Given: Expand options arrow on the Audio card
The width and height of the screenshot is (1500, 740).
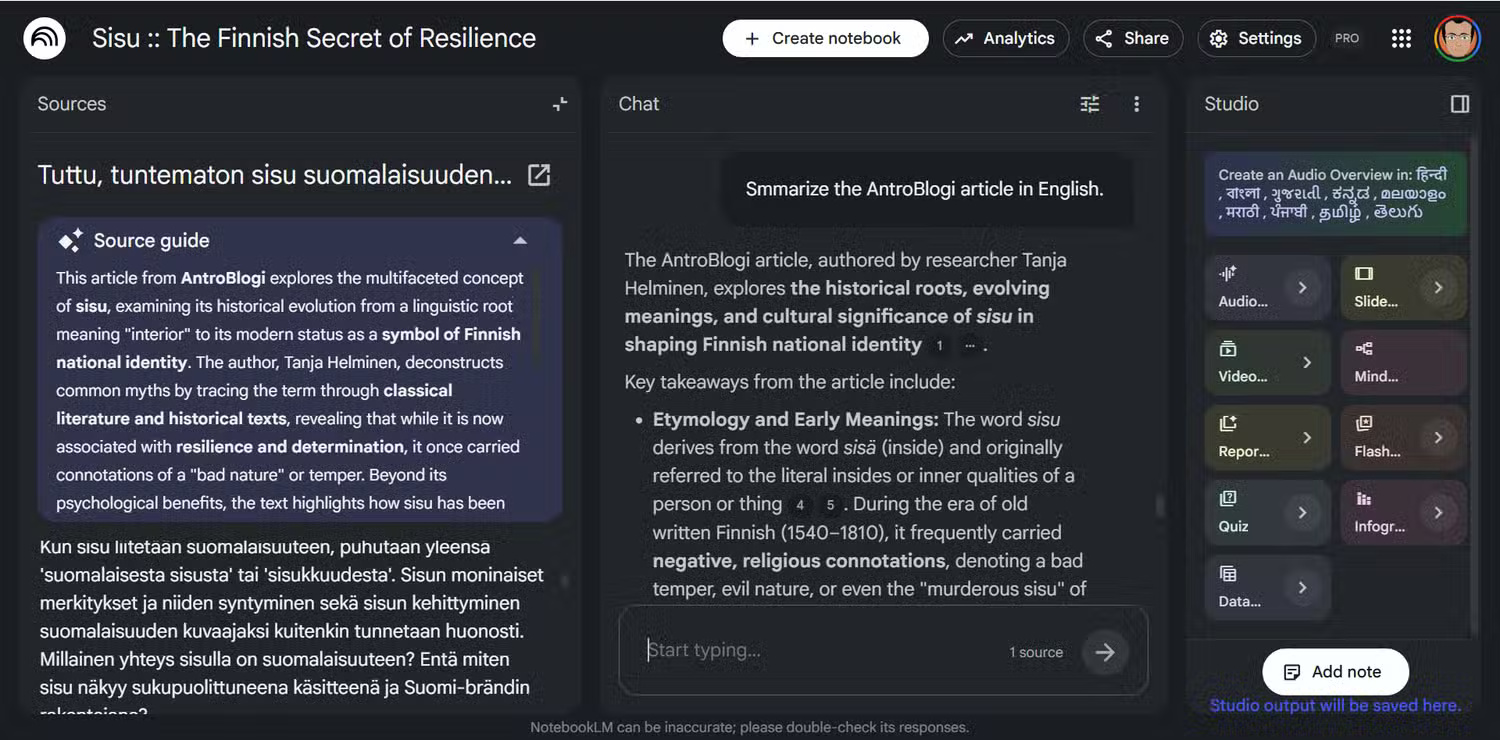Looking at the screenshot, I should pos(1302,288).
